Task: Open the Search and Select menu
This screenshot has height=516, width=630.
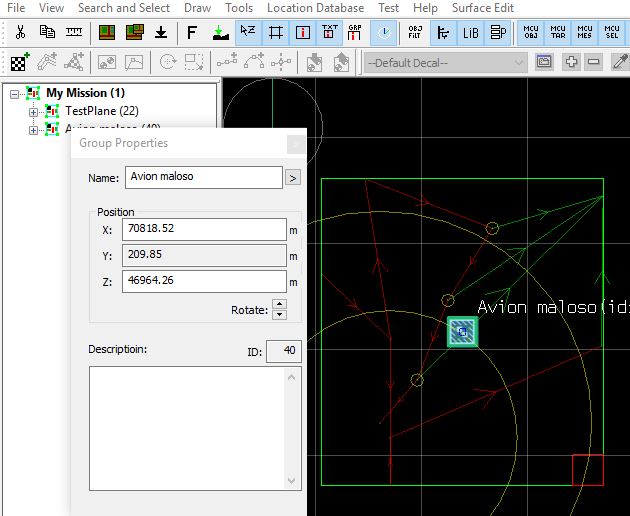Action: pyautogui.click(x=124, y=8)
